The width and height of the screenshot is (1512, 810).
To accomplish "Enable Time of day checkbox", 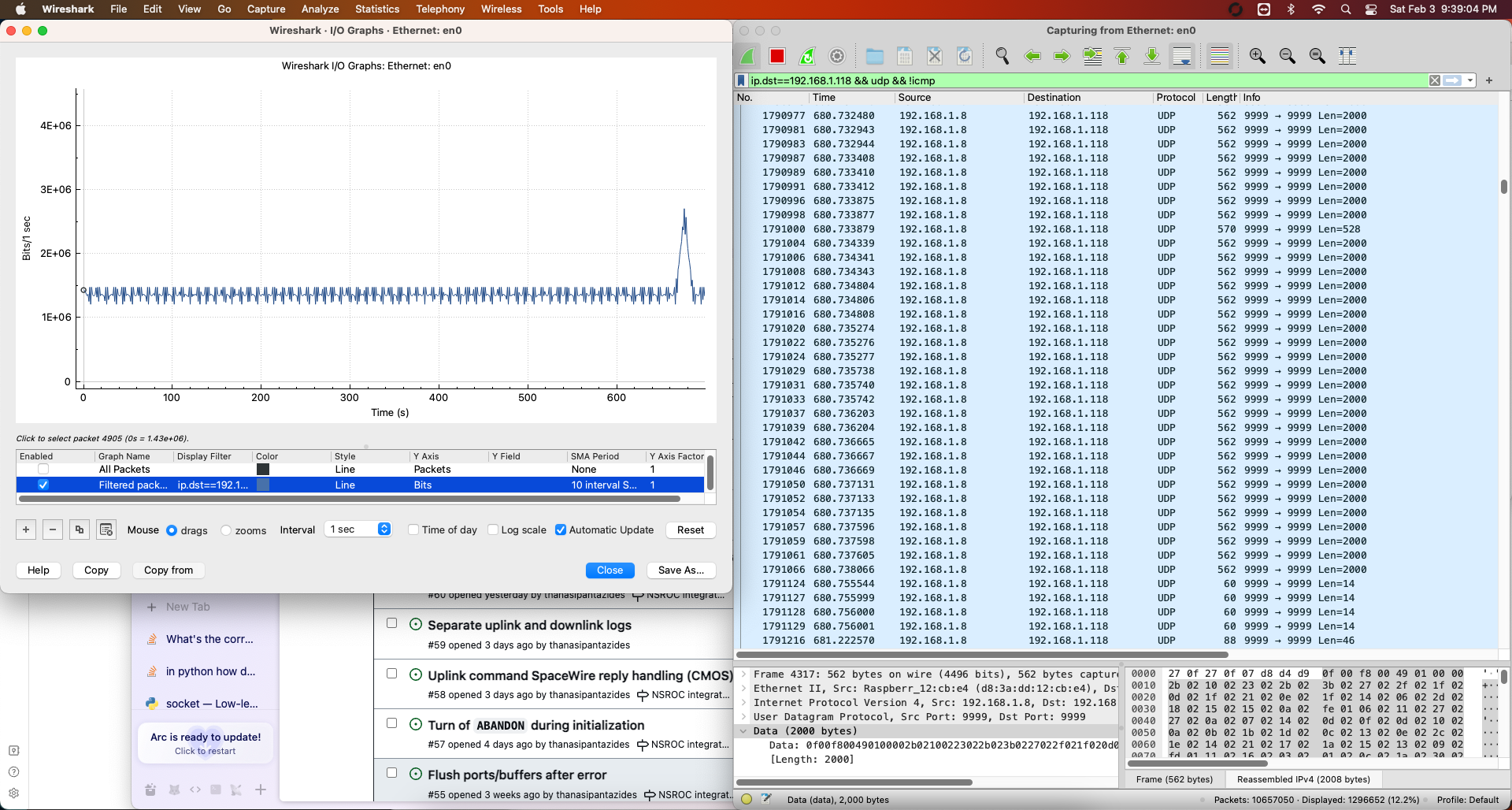I will (413, 529).
